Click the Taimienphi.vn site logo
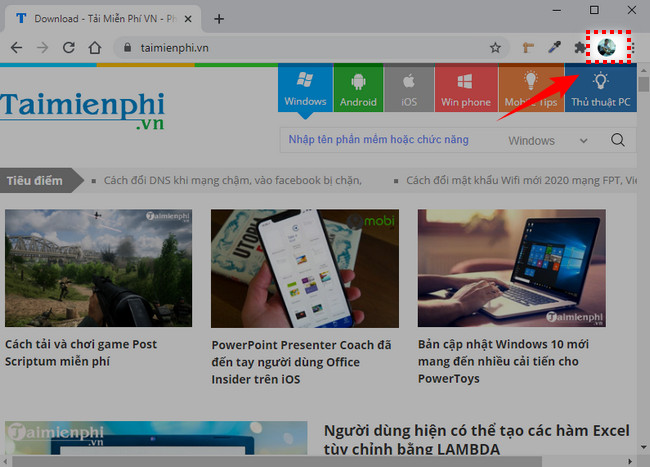The width and height of the screenshot is (650, 467). point(82,112)
